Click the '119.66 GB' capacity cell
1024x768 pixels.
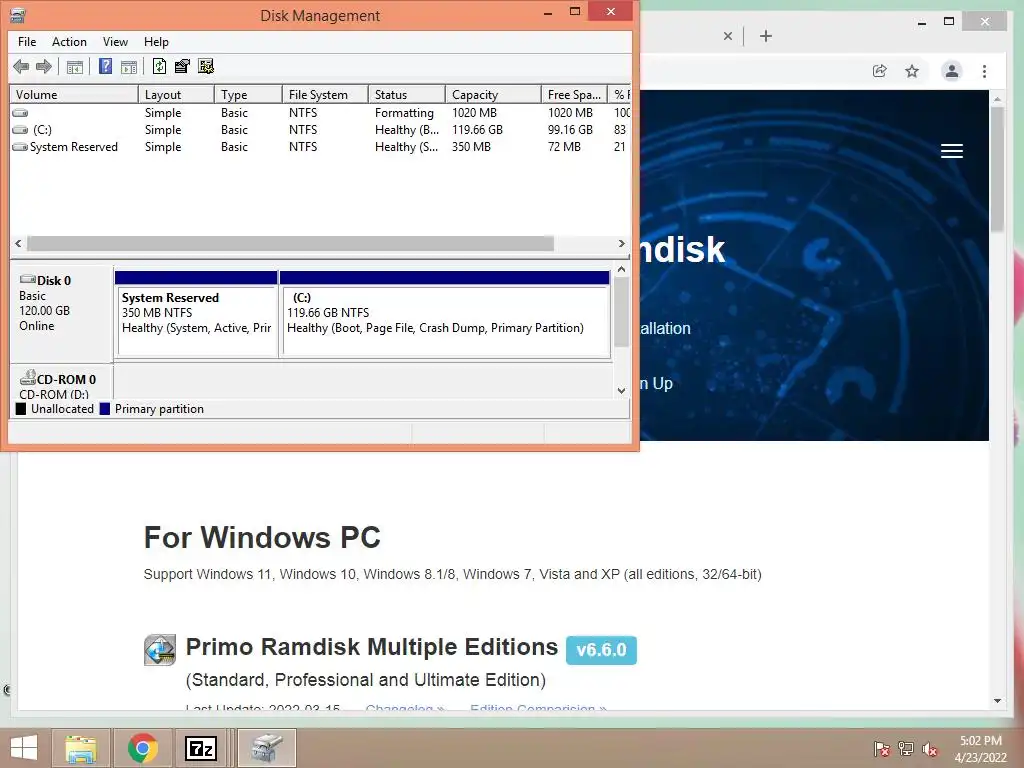[x=477, y=130]
